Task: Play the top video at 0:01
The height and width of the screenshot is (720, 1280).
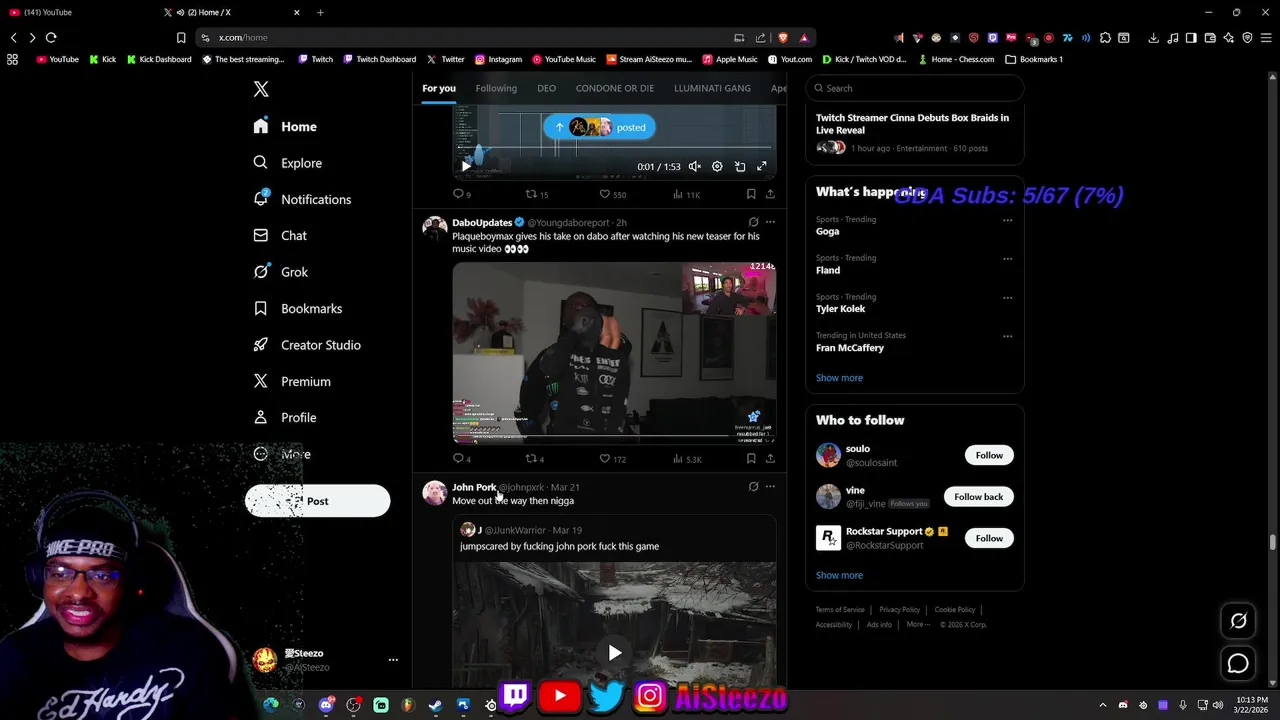Action: click(466, 167)
